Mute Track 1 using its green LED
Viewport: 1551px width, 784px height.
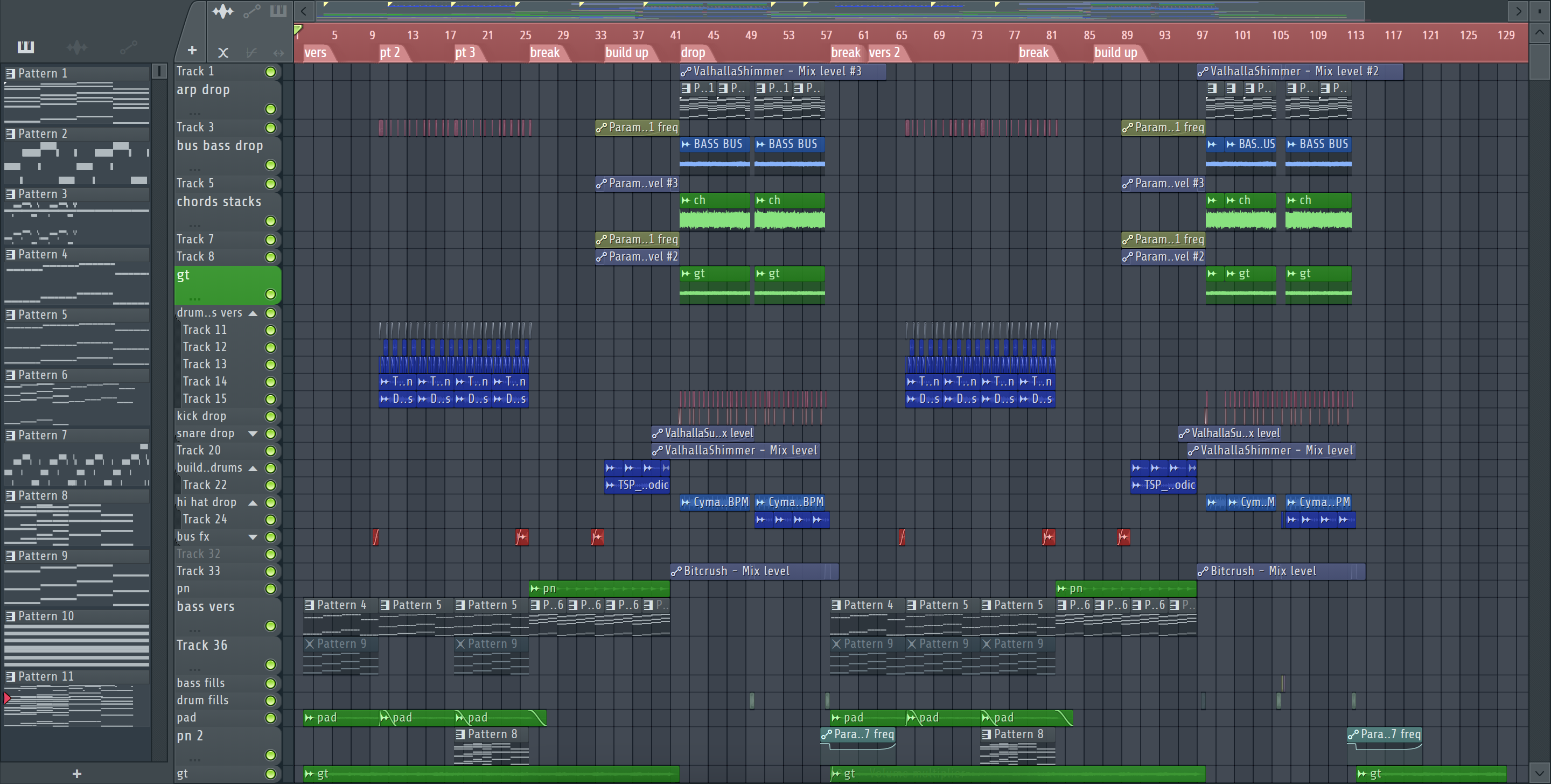click(x=270, y=72)
